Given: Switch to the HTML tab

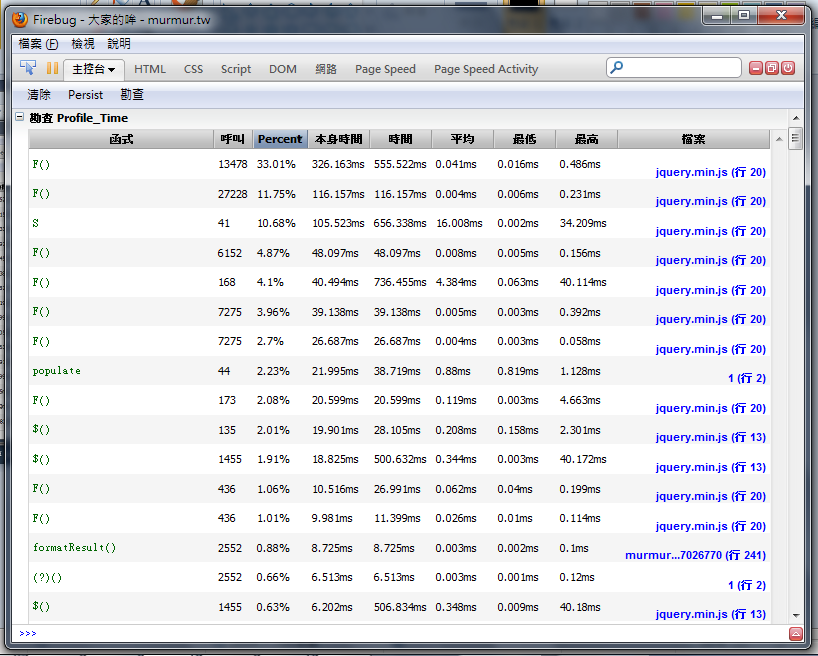Looking at the screenshot, I should tap(150, 69).
